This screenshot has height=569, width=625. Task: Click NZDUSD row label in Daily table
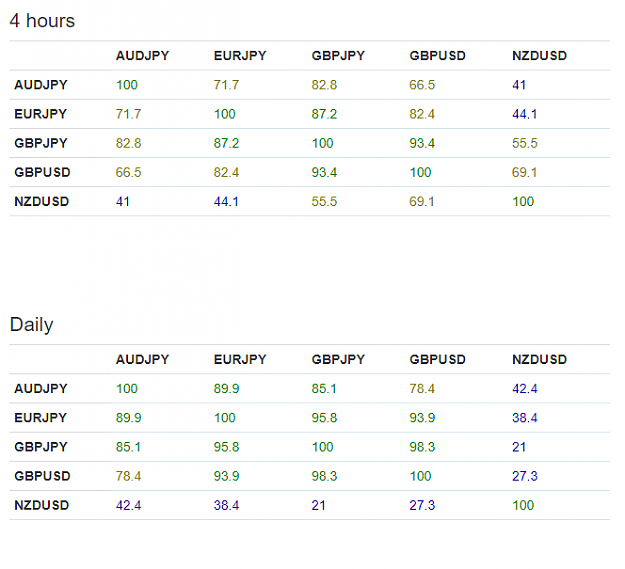coord(41,505)
